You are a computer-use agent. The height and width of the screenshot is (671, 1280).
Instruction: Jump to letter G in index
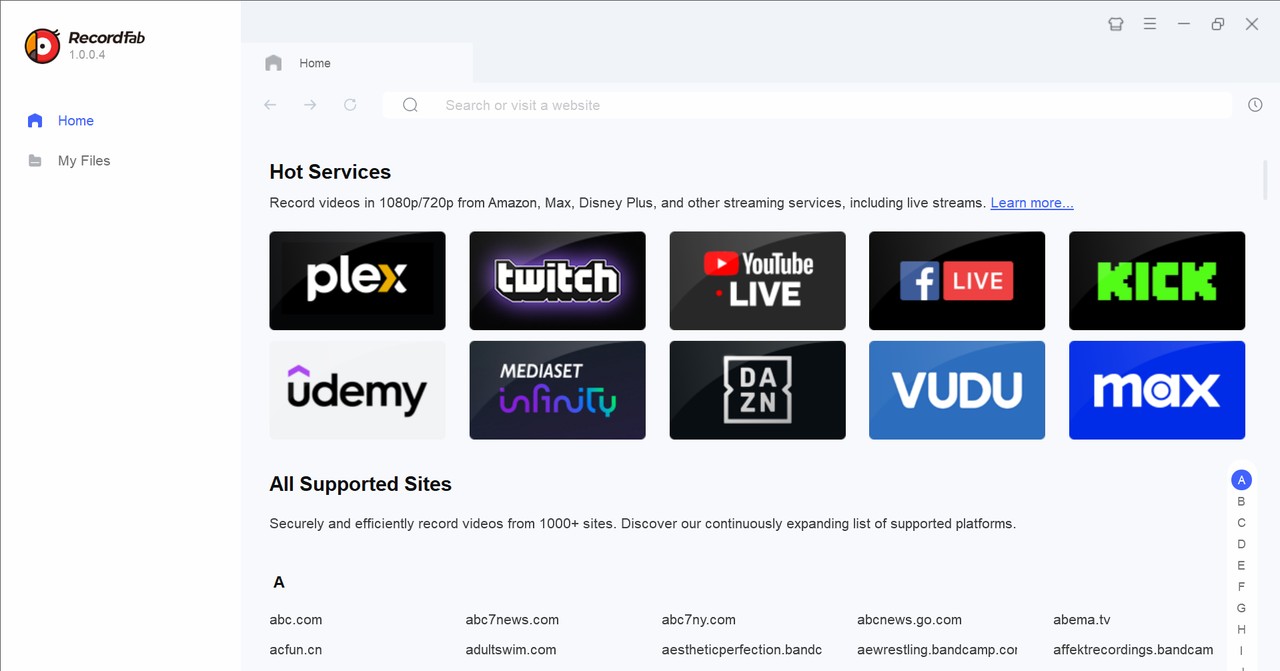click(x=1241, y=608)
